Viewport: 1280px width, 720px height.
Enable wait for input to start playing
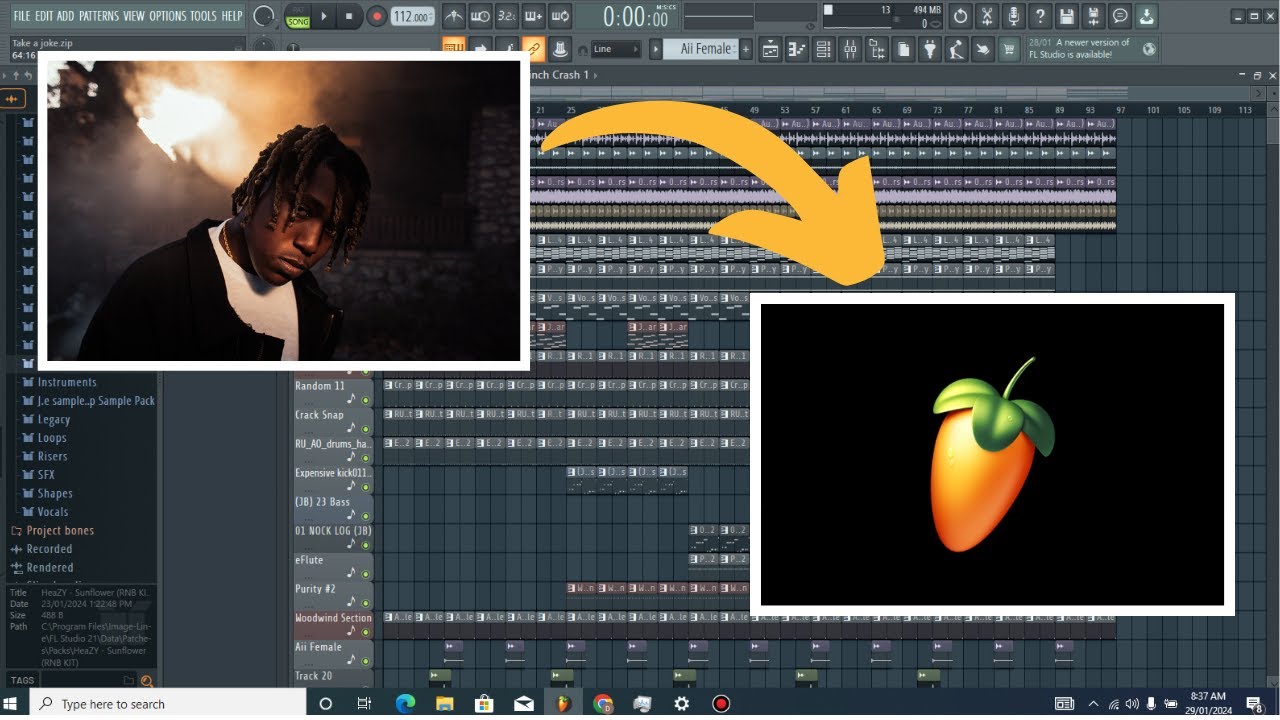pyautogui.click(x=480, y=16)
